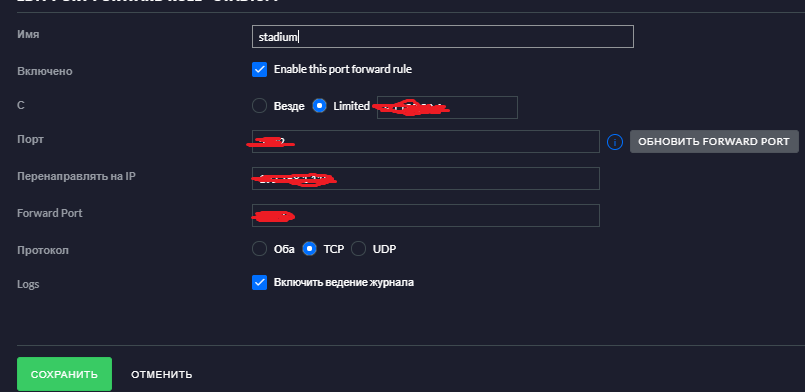Click the ОБНОВИТЬ FORWARD PORT button
The width and height of the screenshot is (805, 392).
click(x=714, y=142)
